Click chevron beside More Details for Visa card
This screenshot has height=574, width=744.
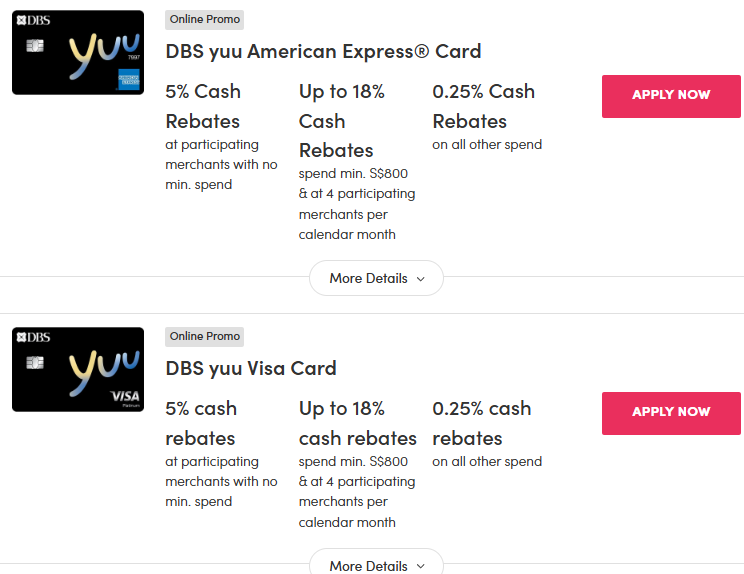(420, 566)
